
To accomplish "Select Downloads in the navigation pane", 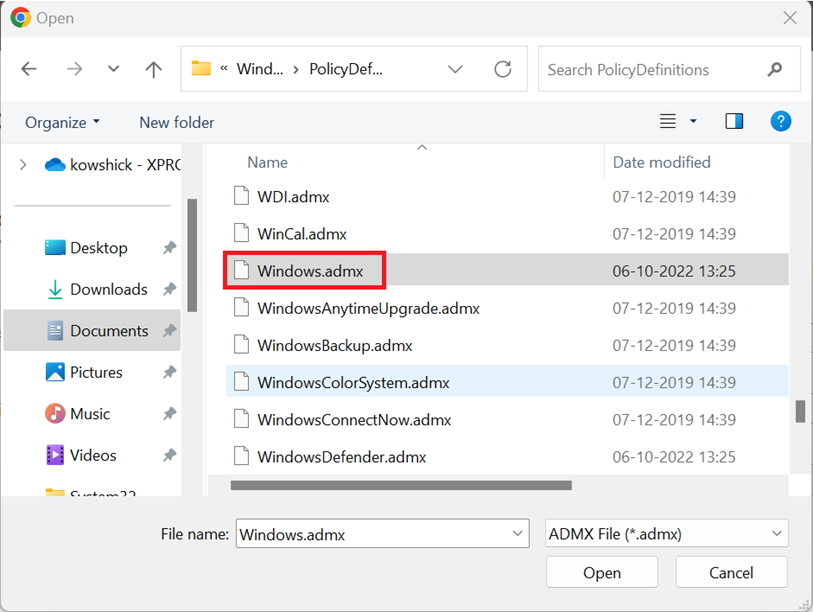I will (108, 289).
